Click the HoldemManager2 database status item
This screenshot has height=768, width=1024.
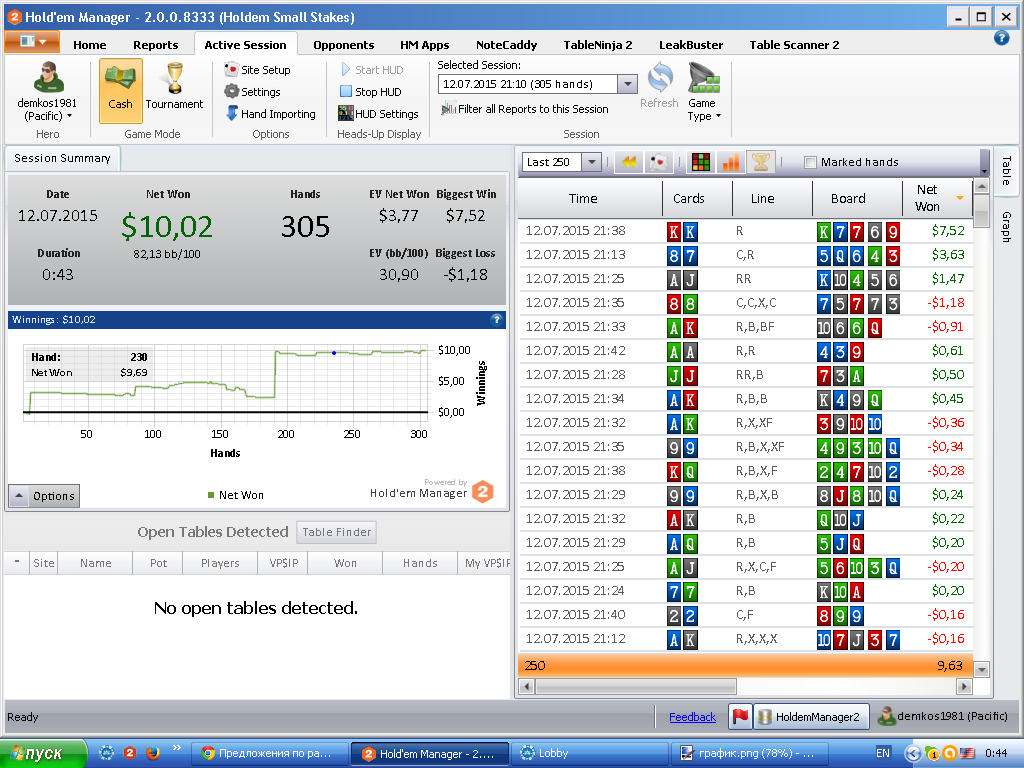(x=811, y=716)
